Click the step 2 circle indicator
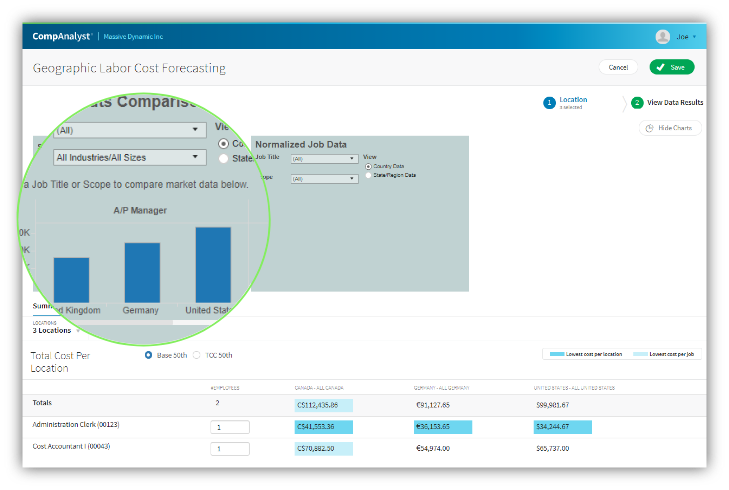Viewport: 729px width, 490px height. point(637,102)
